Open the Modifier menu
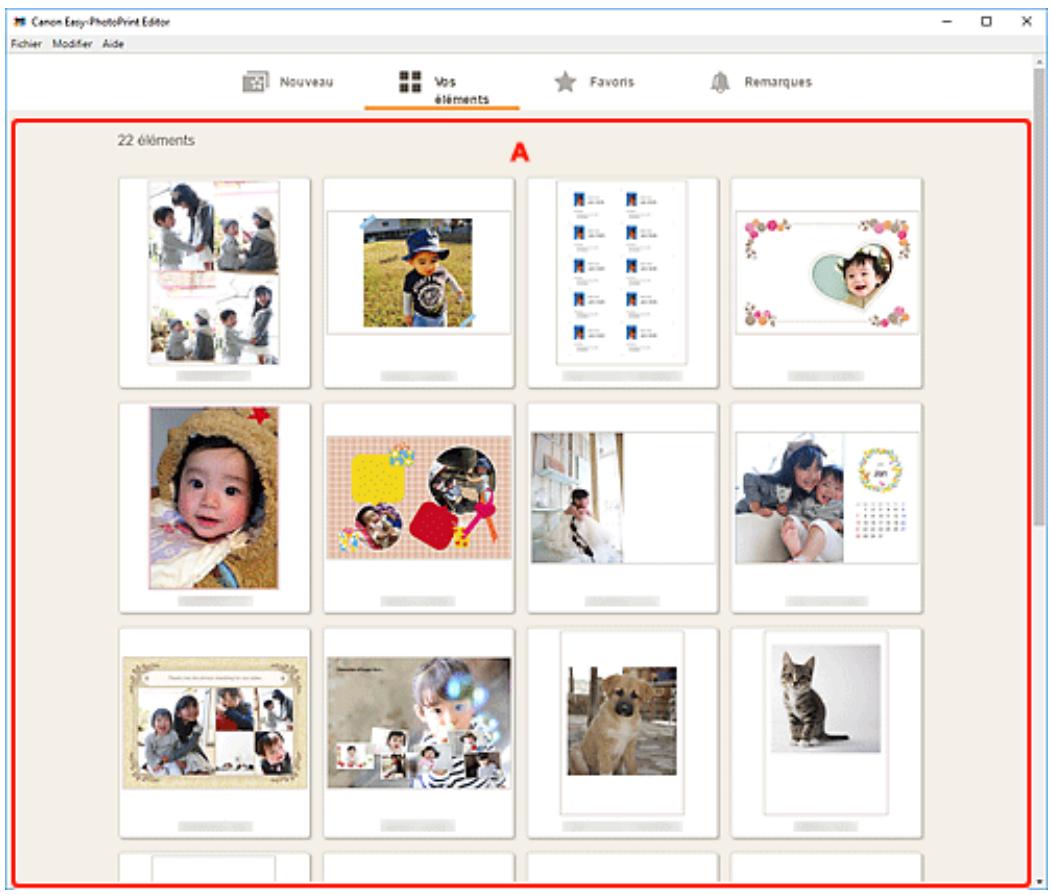This screenshot has width=1051, height=895. pos(72,44)
